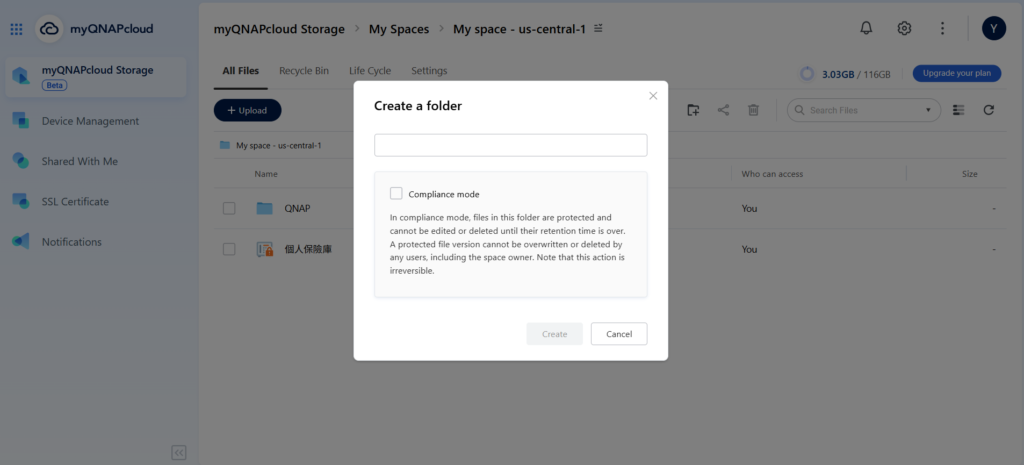The image size is (1024, 465).
Task: Open Device Management in the sidebar
Action: point(90,121)
